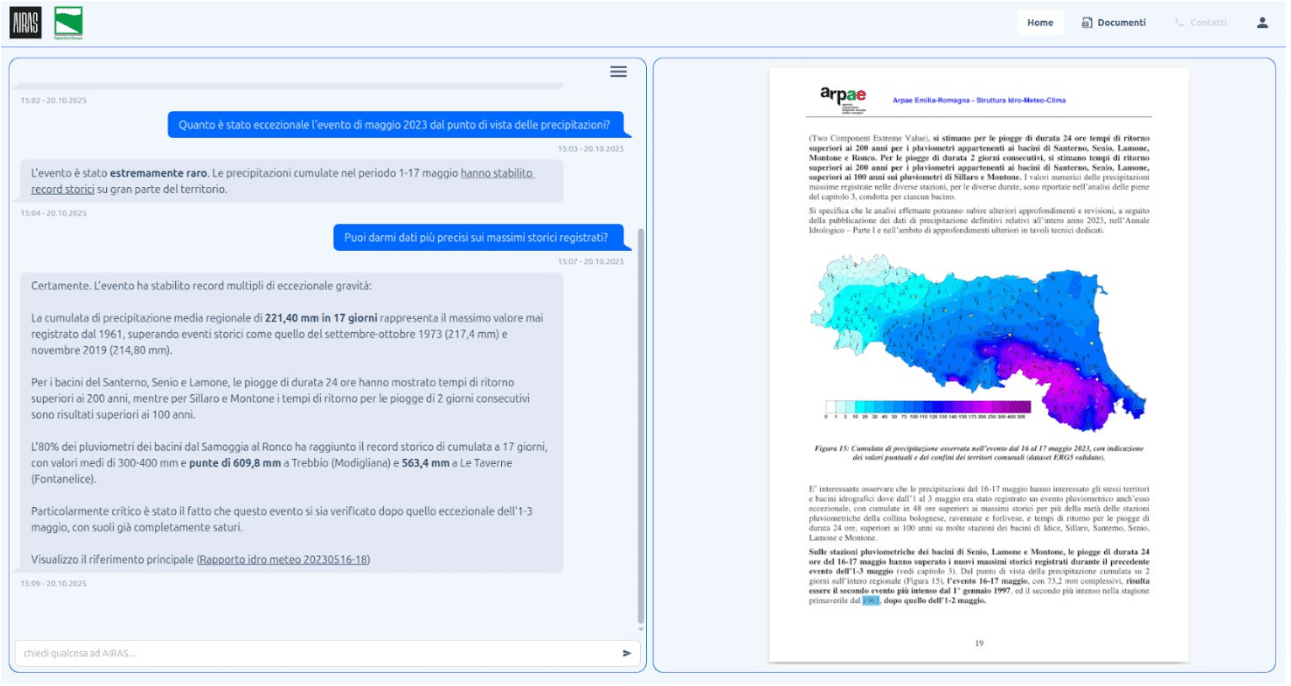Switch to the Home tab
The width and height of the screenshot is (1291, 686).
[x=1040, y=22]
